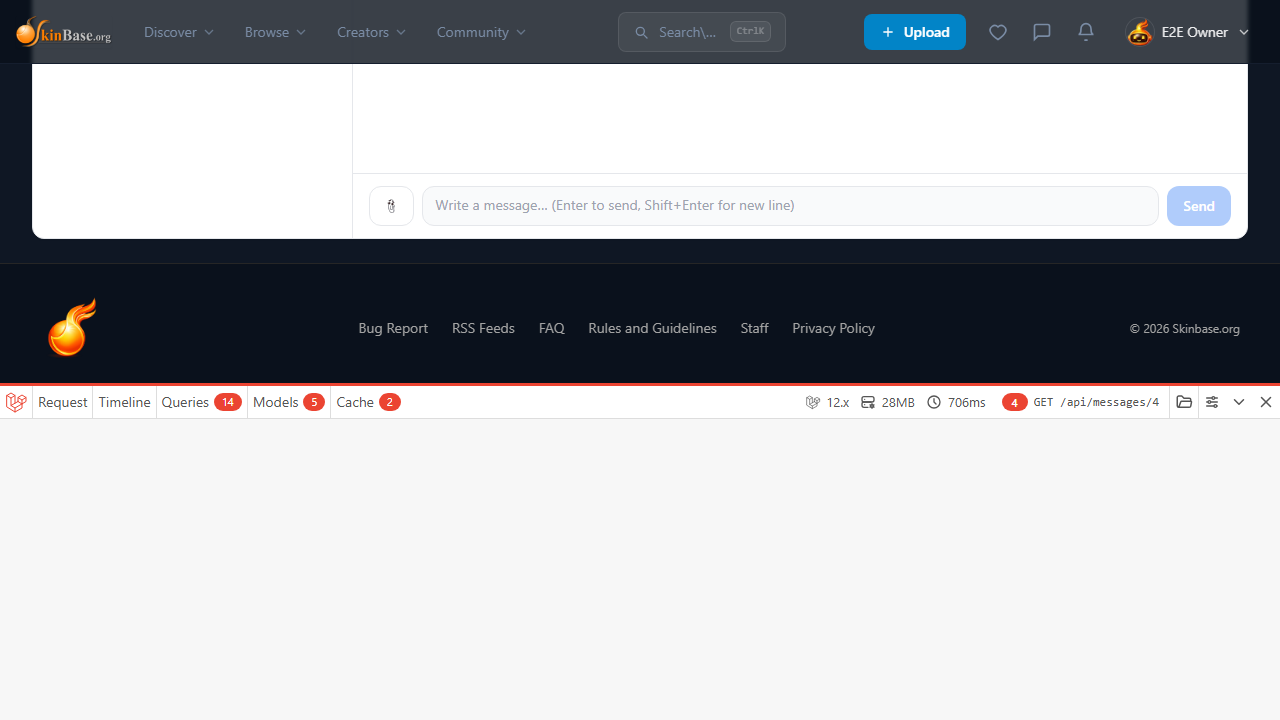Open debugbar folder icon for stored requests
The image size is (1280, 720).
coord(1184,402)
